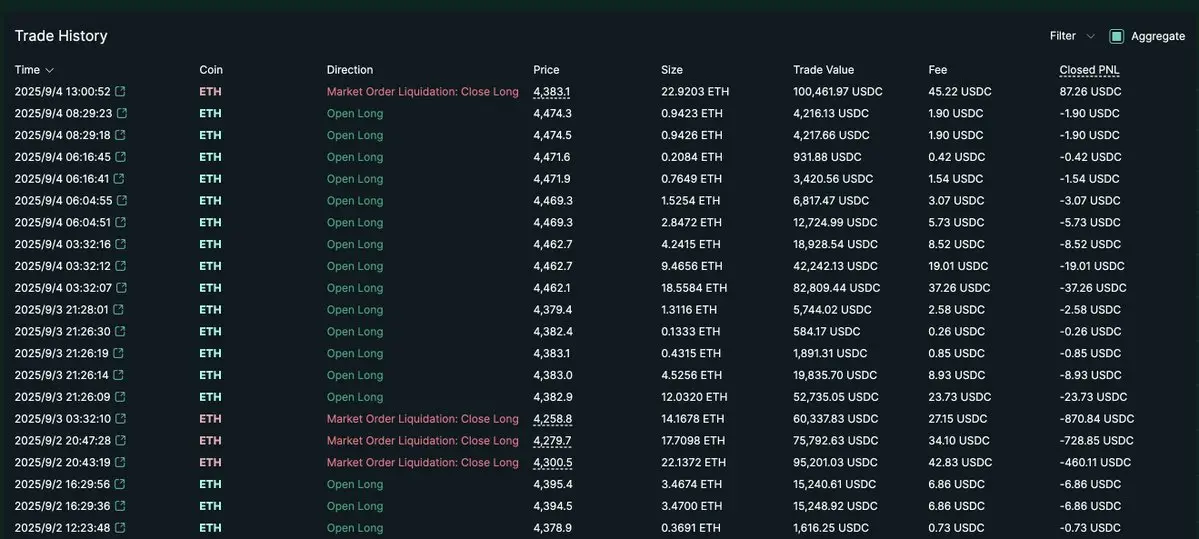Open explorer link icon for 2025/9/4 08:29:23 trade
Image resolution: width=1199 pixels, height=539 pixels.
pyautogui.click(x=122, y=113)
